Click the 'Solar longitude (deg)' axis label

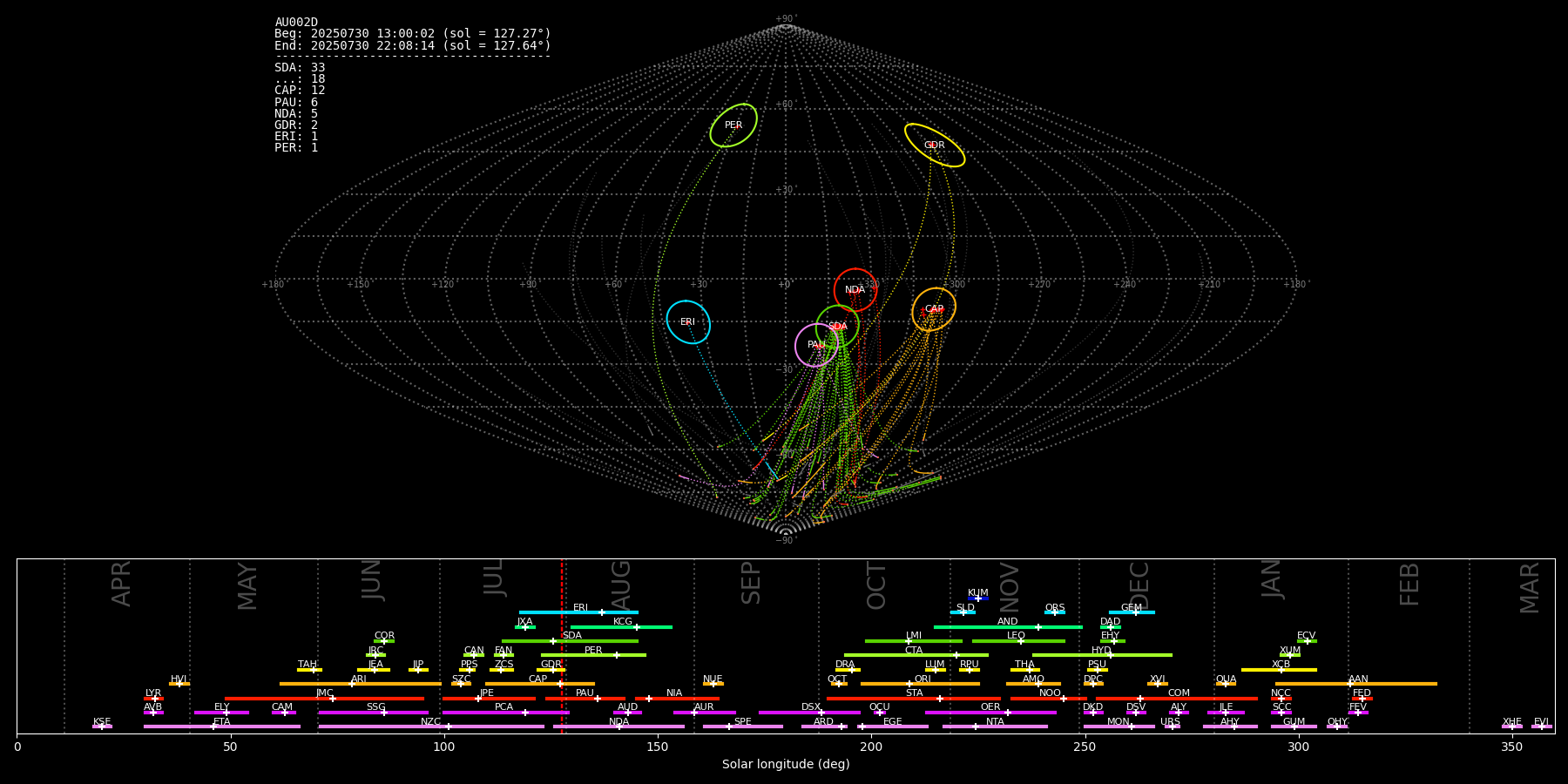[786, 764]
